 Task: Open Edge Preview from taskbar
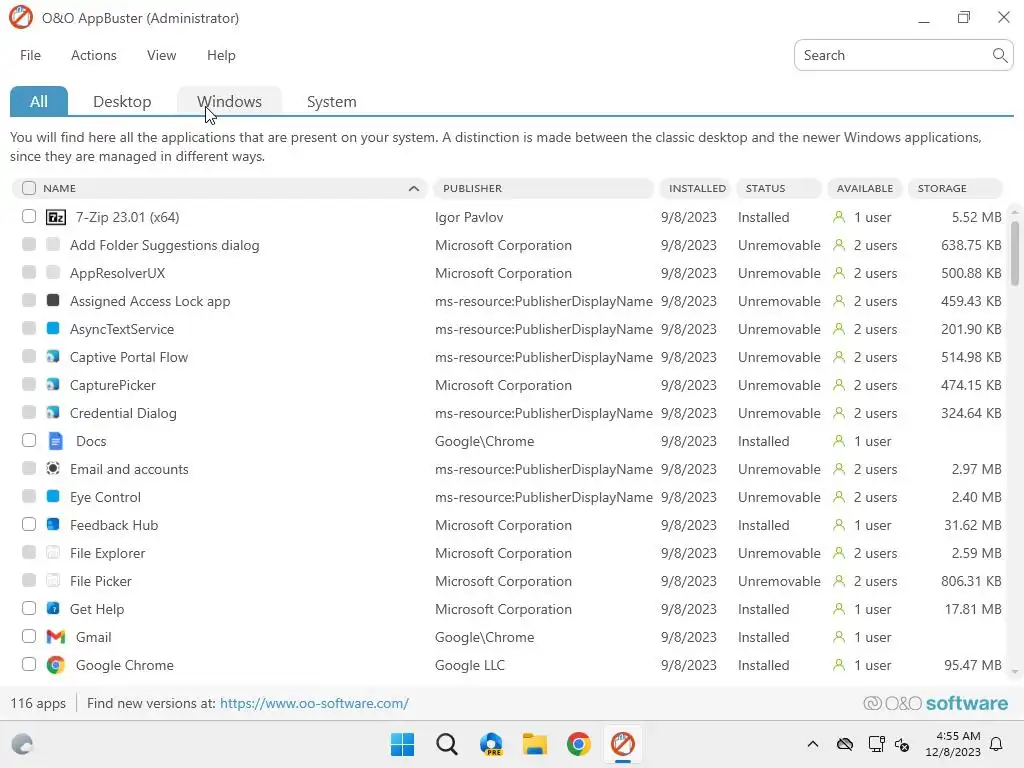coord(491,744)
